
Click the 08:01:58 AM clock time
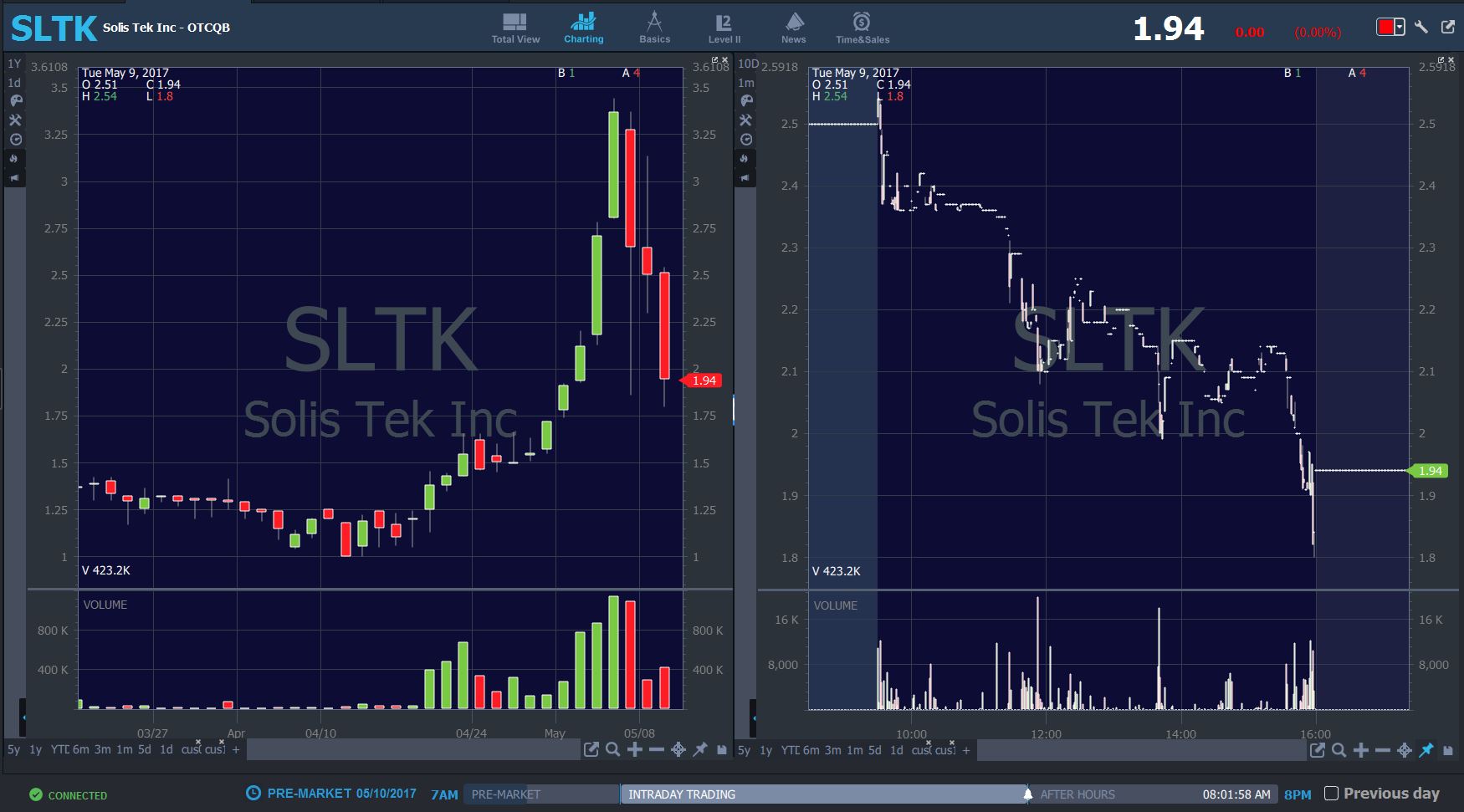click(1236, 794)
